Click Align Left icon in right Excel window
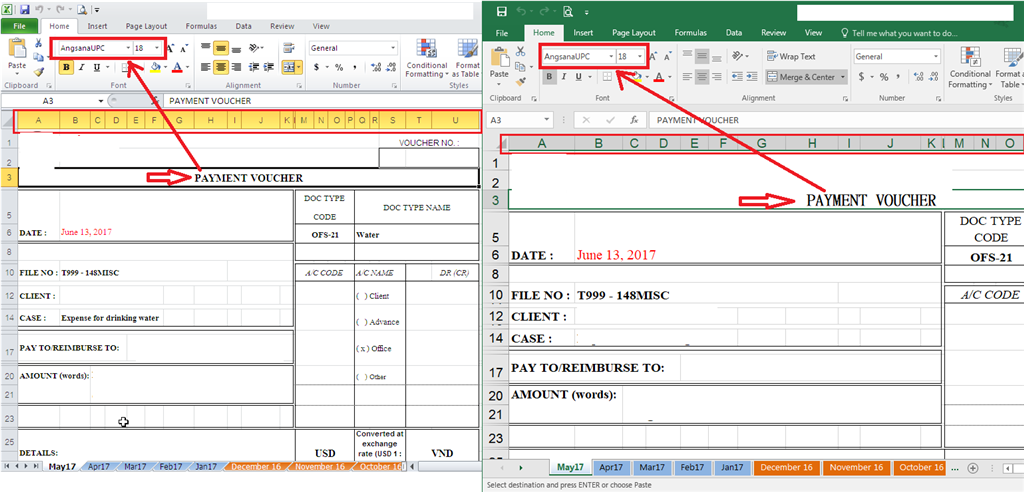 [x=688, y=76]
